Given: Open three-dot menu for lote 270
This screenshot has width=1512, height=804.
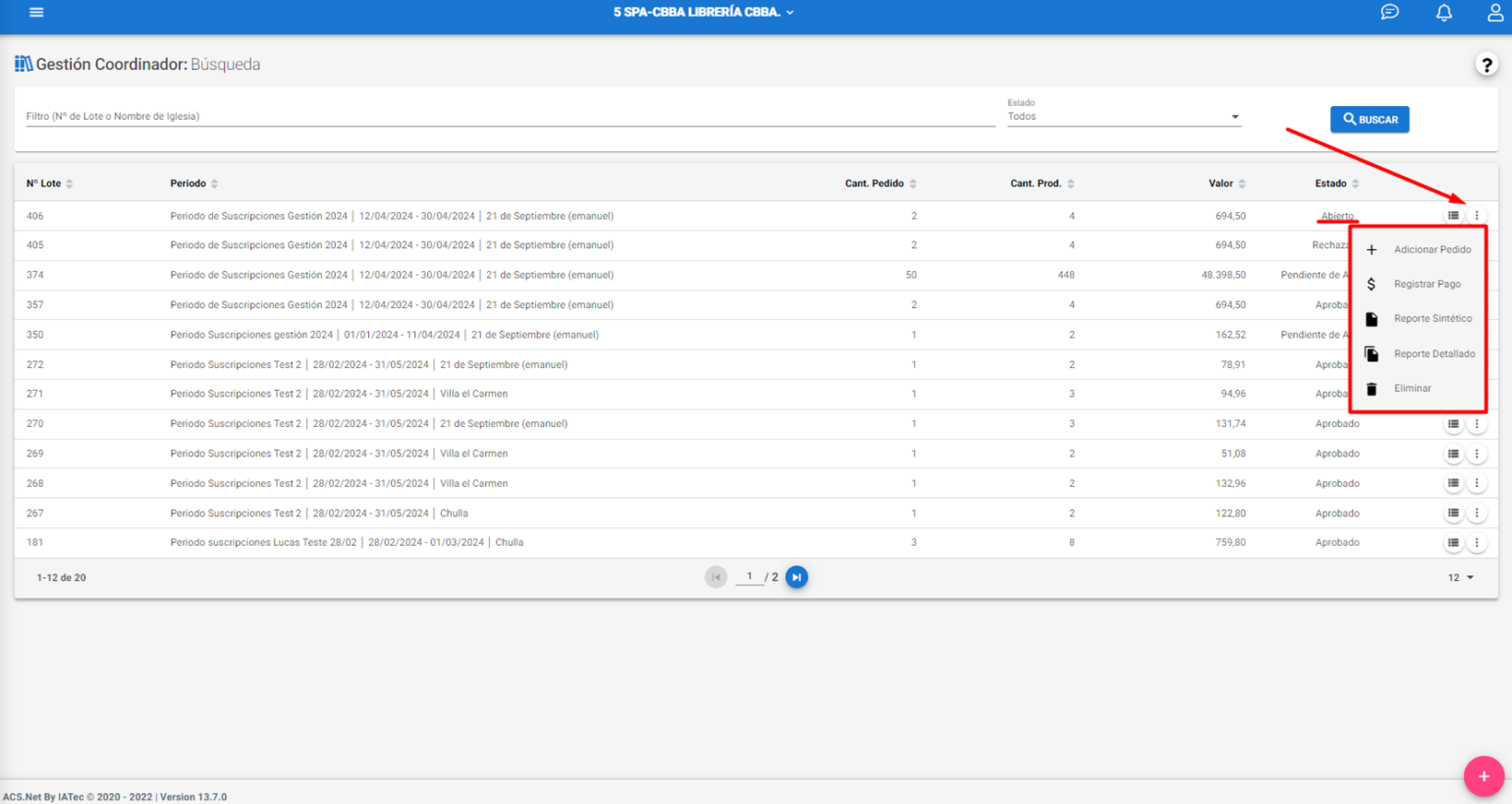Looking at the screenshot, I should coord(1477,424).
